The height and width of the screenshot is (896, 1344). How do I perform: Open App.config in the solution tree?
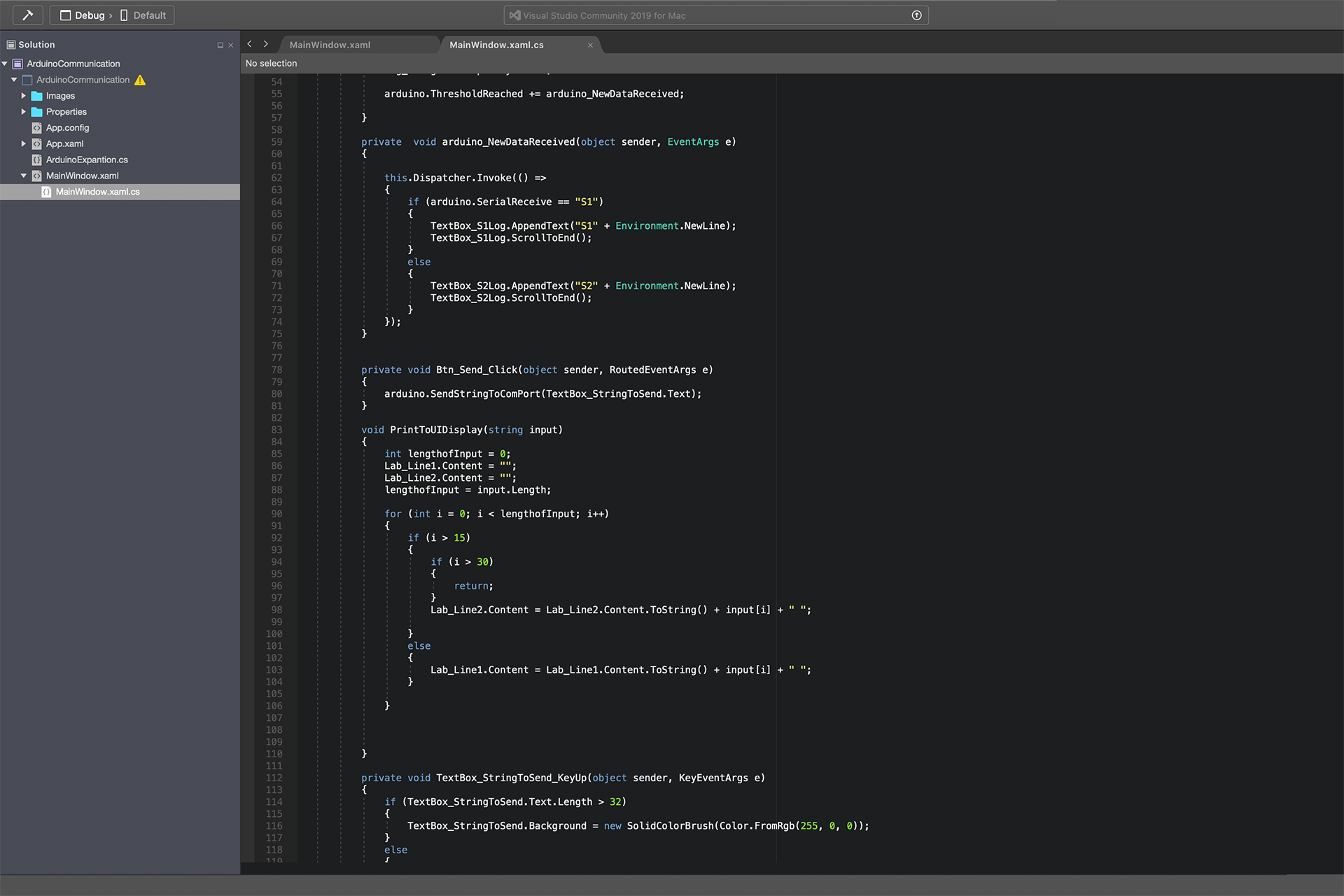pos(67,128)
